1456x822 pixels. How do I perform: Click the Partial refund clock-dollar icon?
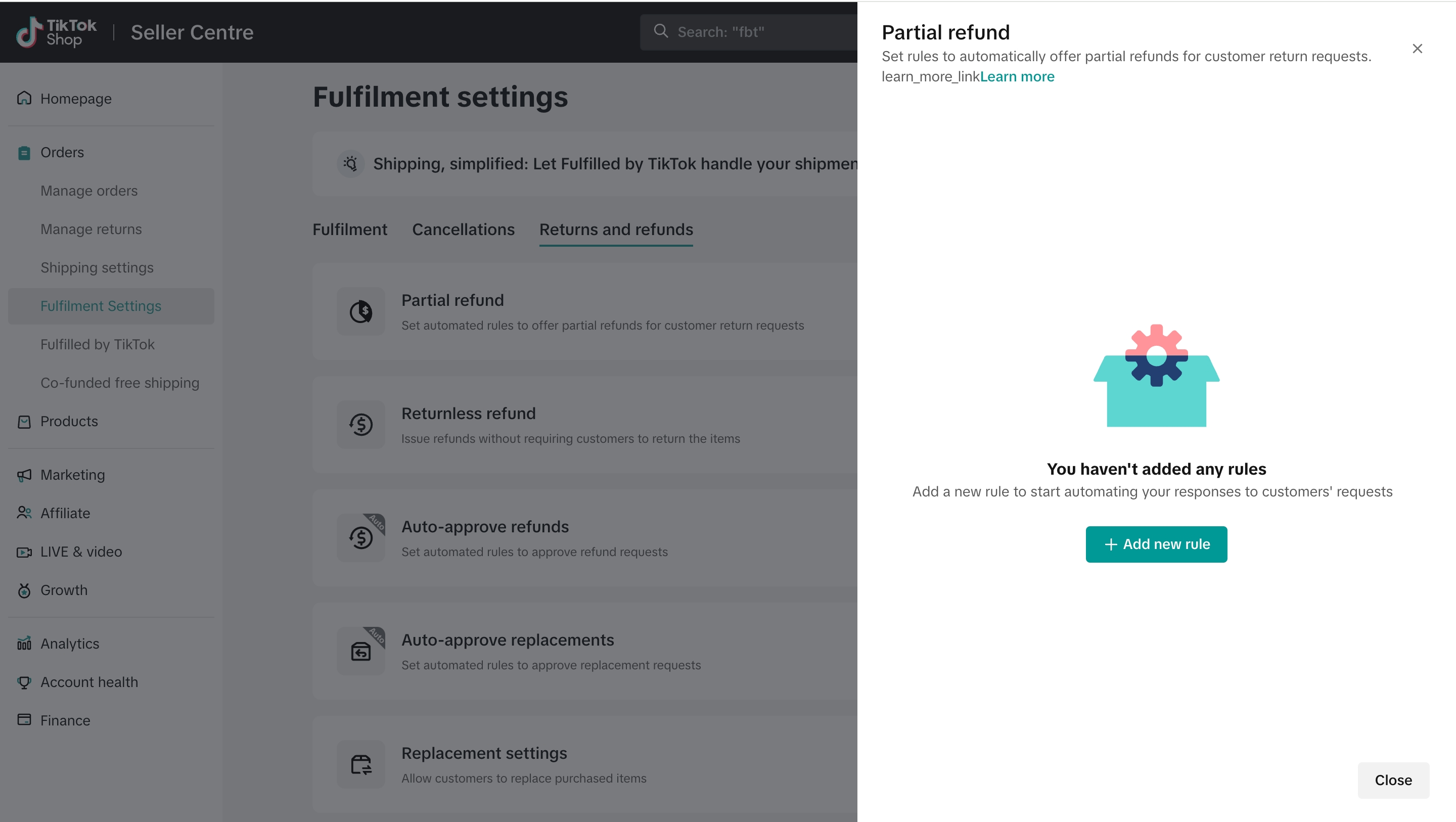coord(360,311)
